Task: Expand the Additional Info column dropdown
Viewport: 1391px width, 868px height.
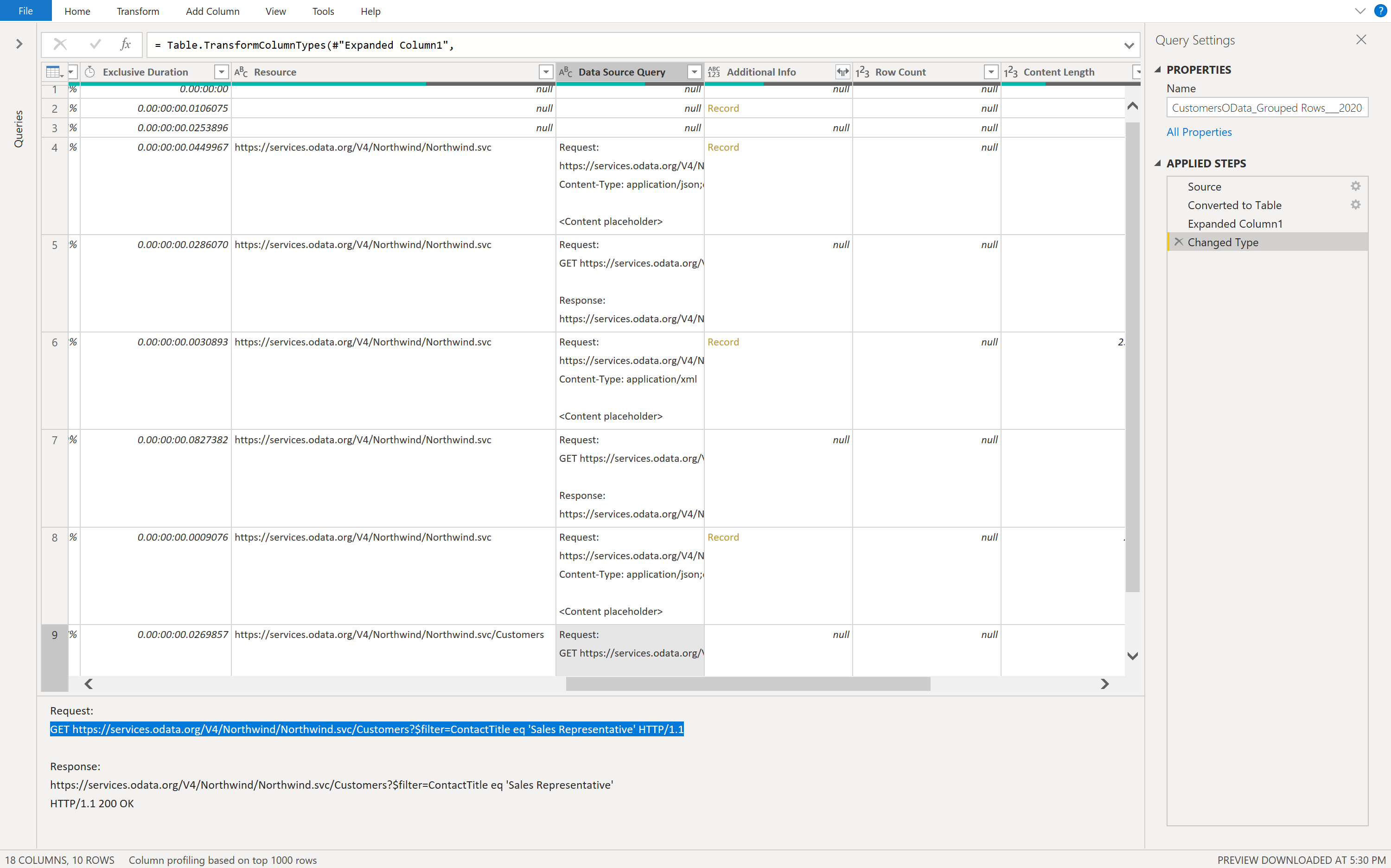Action: (841, 71)
